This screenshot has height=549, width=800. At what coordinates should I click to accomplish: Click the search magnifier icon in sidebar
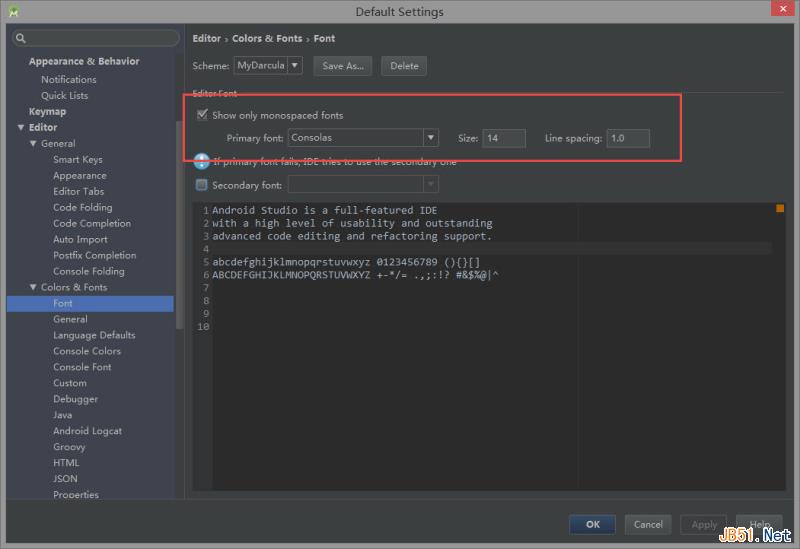coord(20,38)
